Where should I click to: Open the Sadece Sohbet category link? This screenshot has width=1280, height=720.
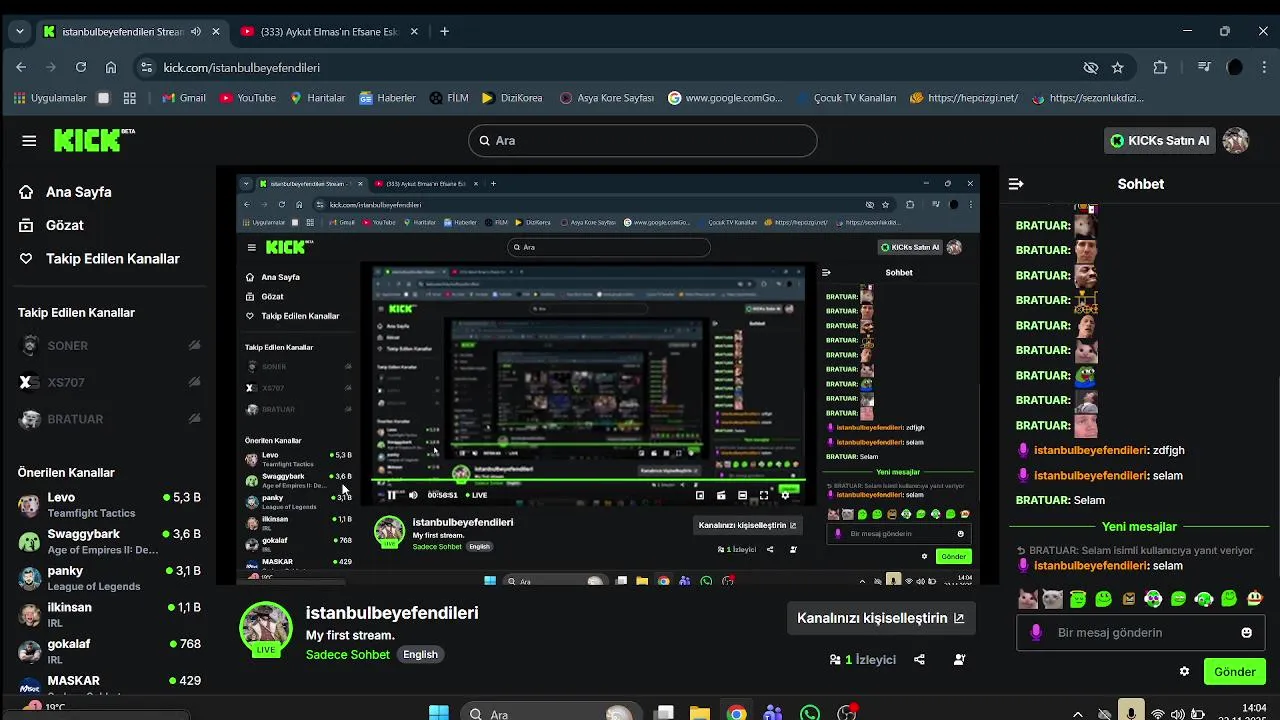point(348,655)
